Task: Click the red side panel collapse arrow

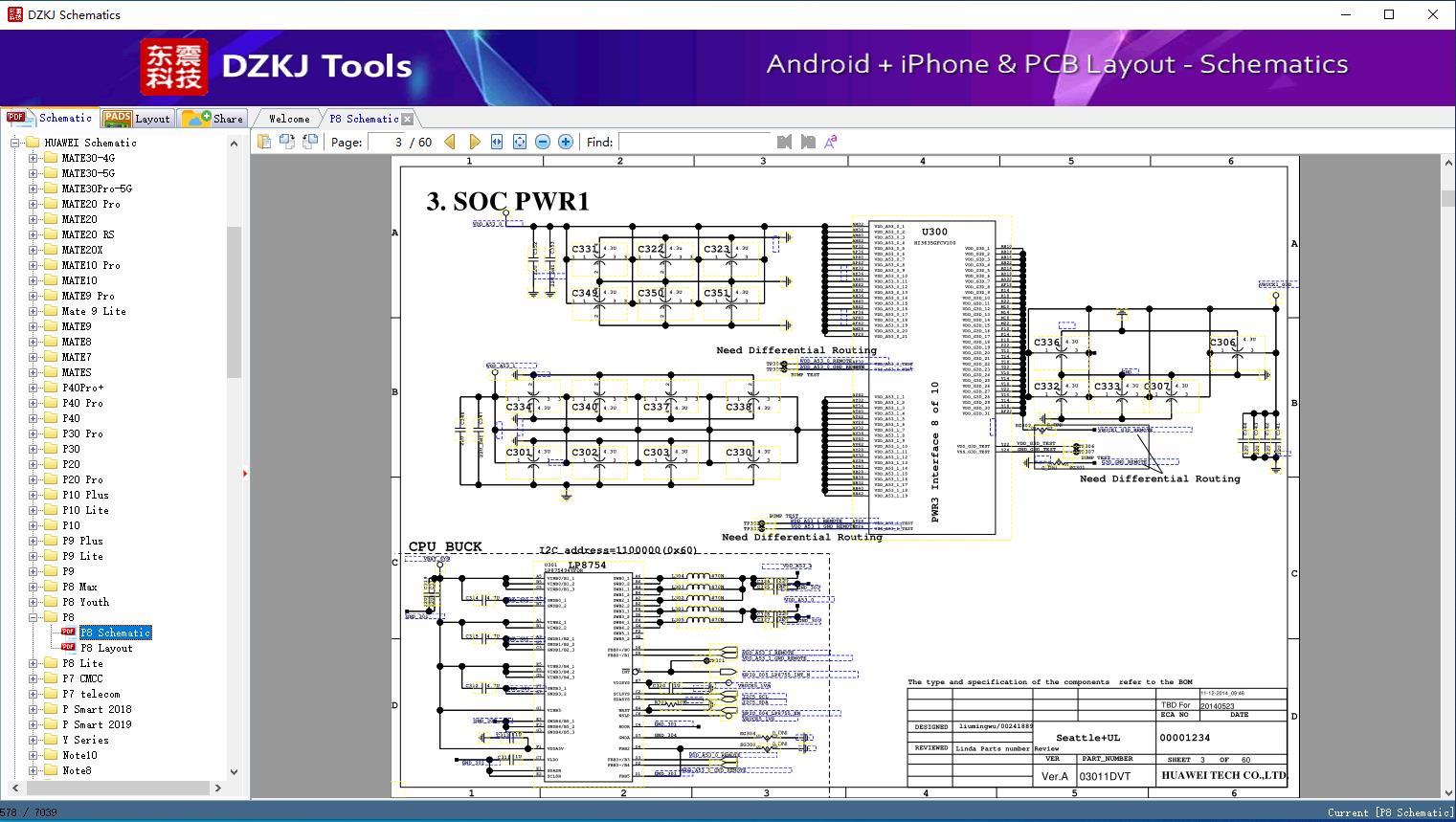Action: tap(246, 473)
